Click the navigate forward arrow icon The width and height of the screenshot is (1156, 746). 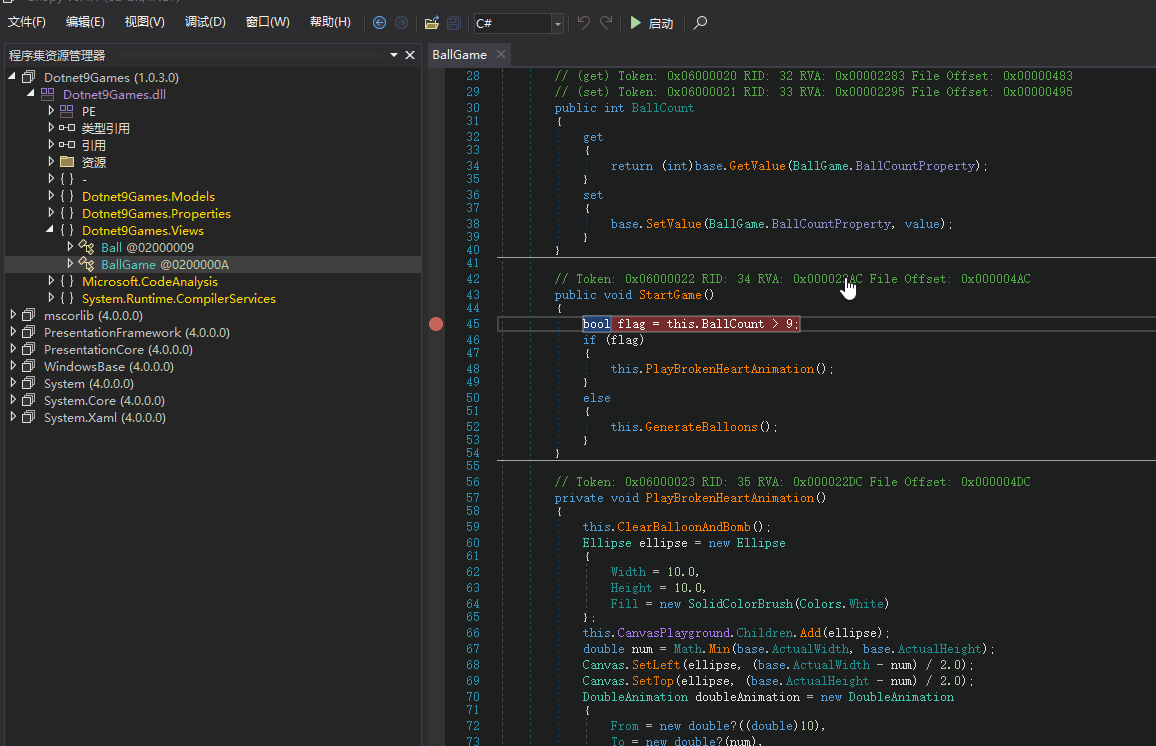point(401,23)
